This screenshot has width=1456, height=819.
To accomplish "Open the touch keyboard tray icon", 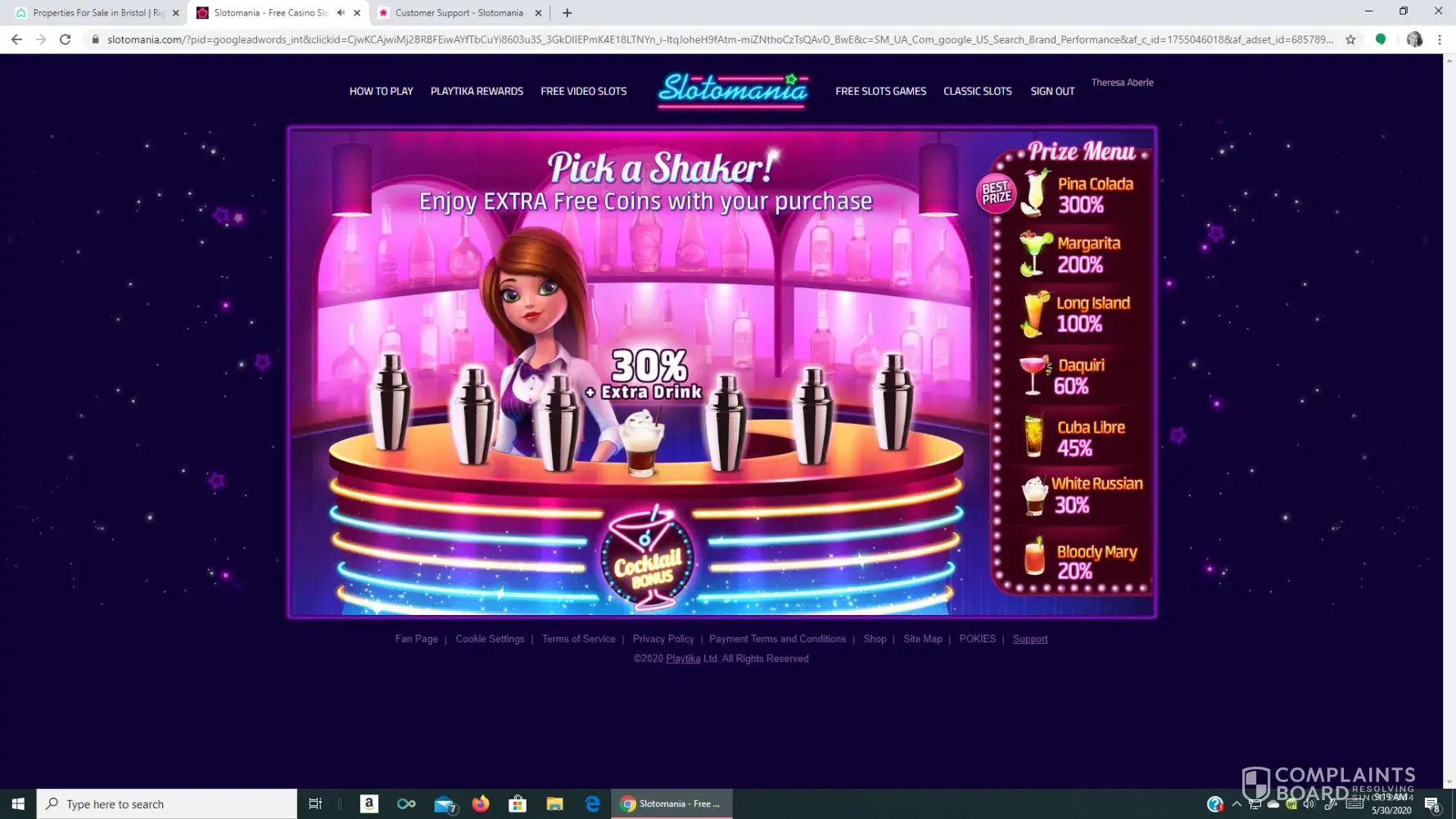I will coord(1354,804).
